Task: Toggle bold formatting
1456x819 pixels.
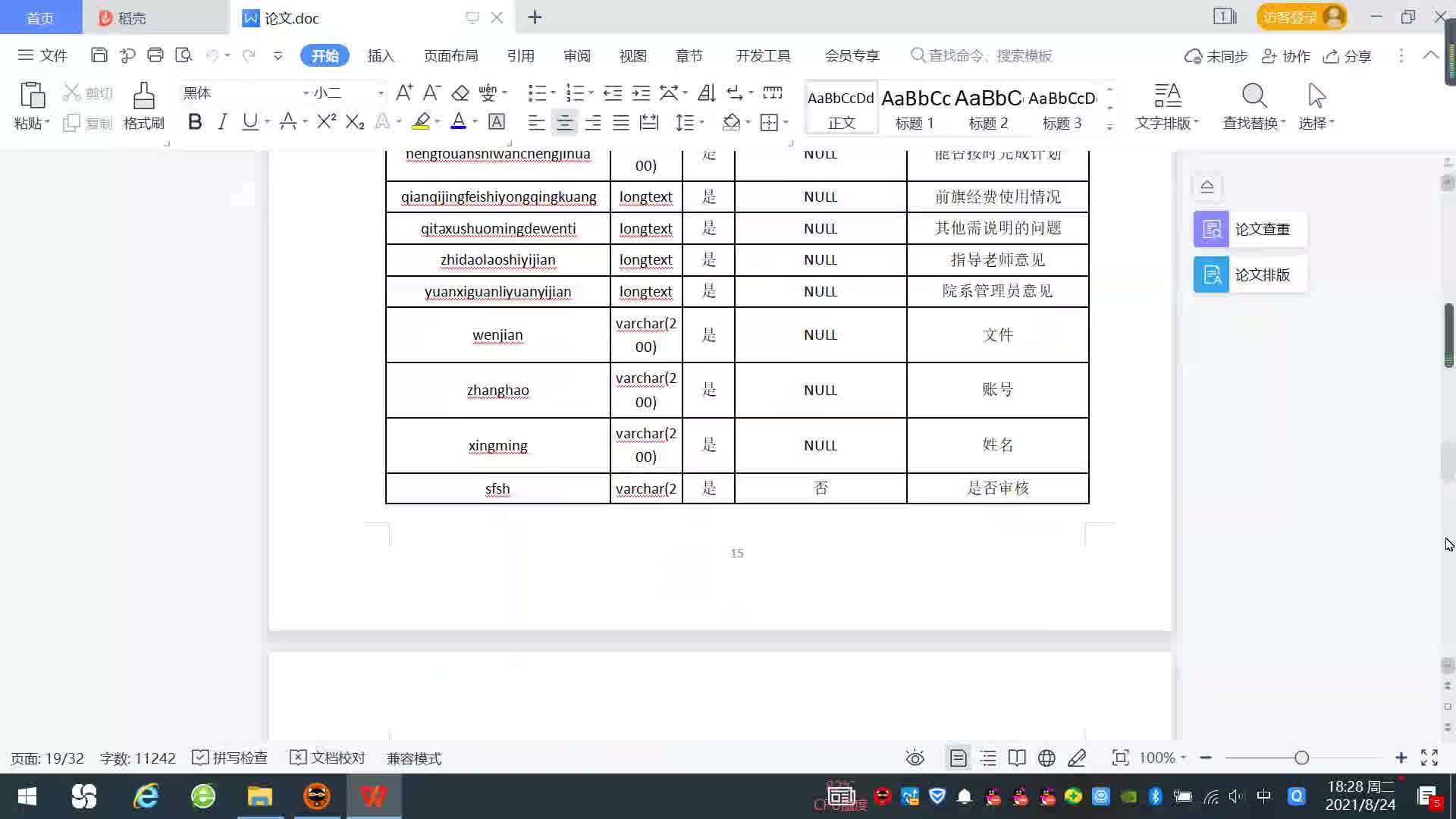Action: click(x=195, y=122)
